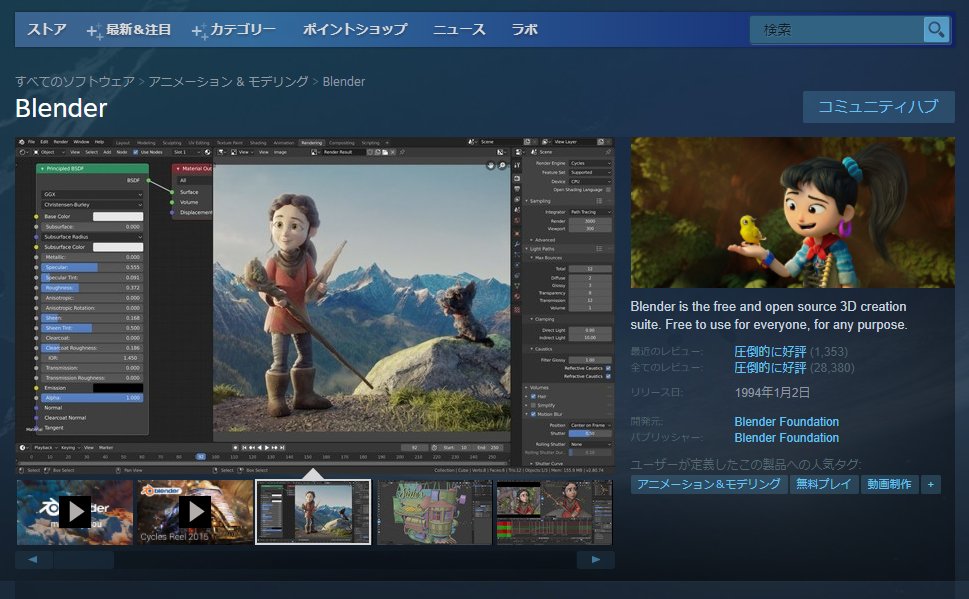
Task: Open the ニュース tab
Action: click(459, 29)
